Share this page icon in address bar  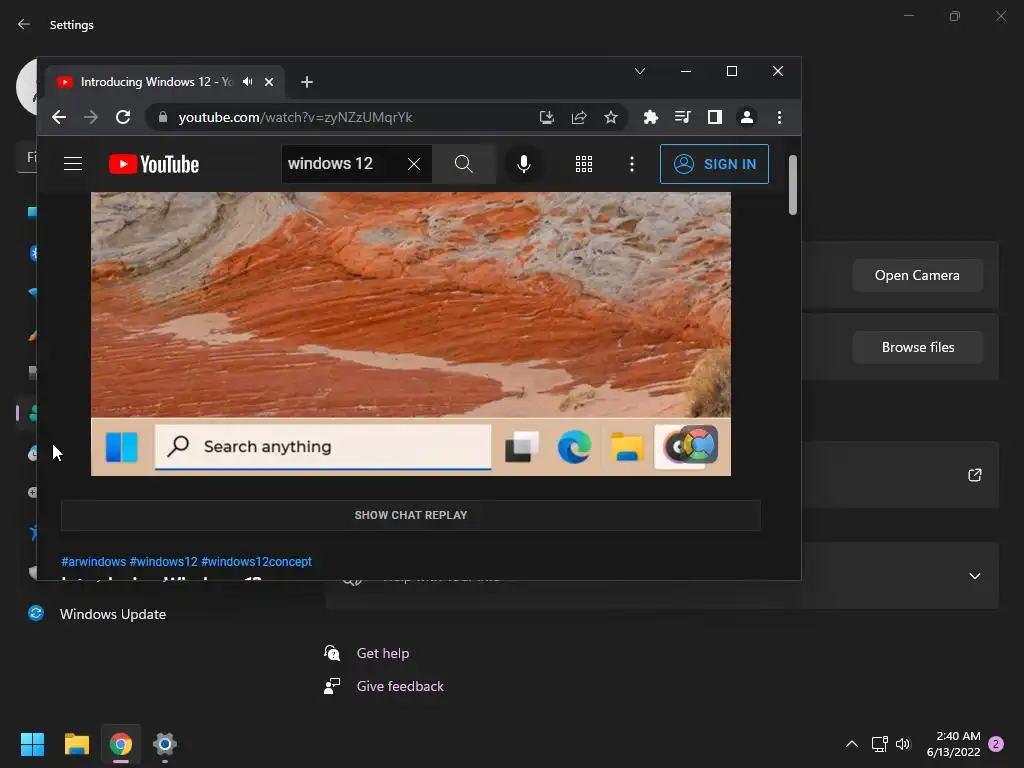coord(579,118)
